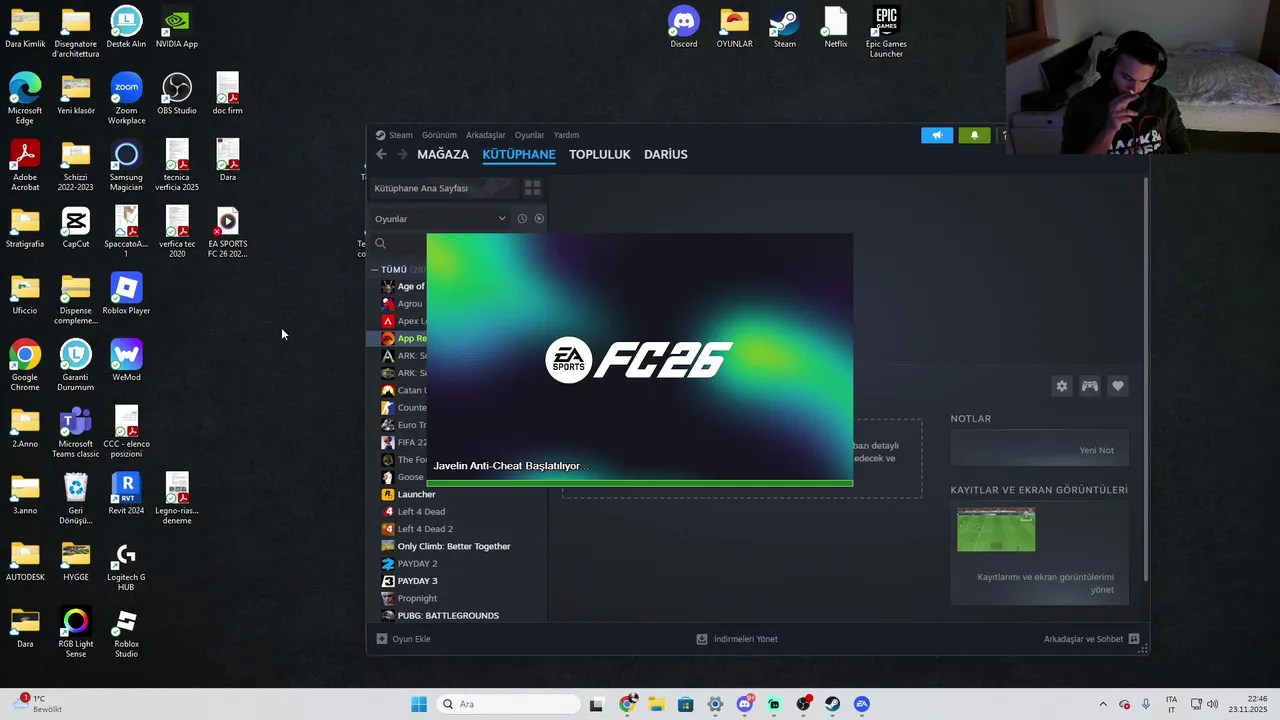Image resolution: width=1280 pixels, height=720 pixels.
Task: Click the play-ready filter icon in Steam
Action: click(539, 219)
